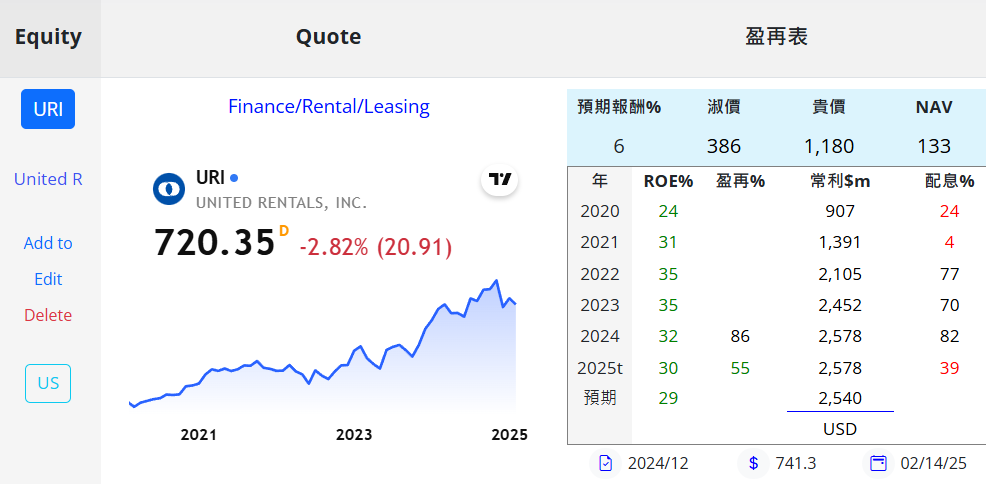Click the expected return value 6
Screen dimensions: 986x484
click(x=619, y=146)
